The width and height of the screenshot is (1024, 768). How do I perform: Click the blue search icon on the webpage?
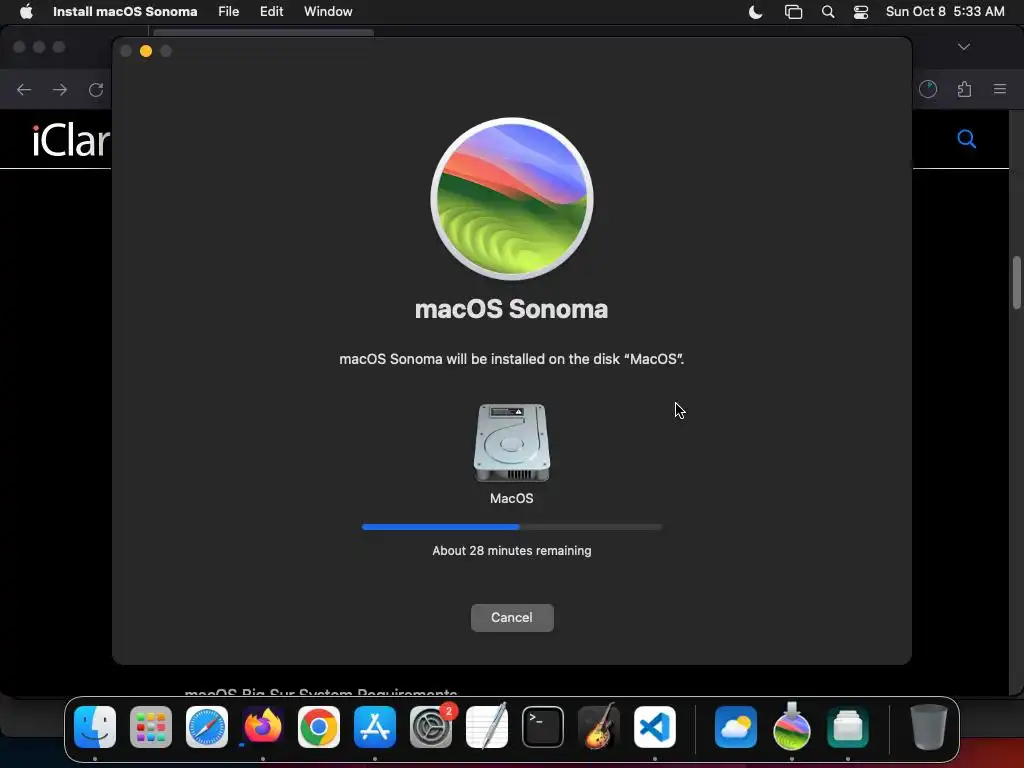coord(967,138)
